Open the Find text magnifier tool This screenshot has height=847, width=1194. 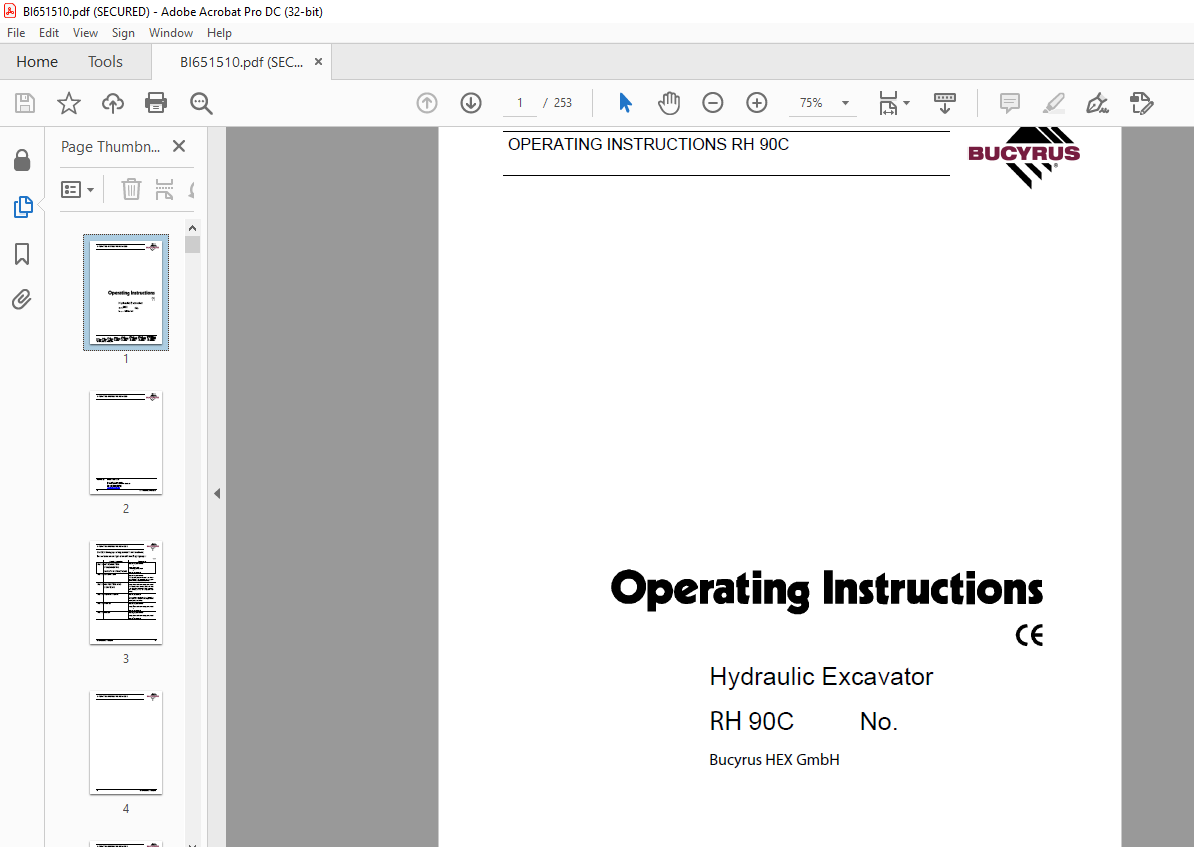(x=201, y=103)
